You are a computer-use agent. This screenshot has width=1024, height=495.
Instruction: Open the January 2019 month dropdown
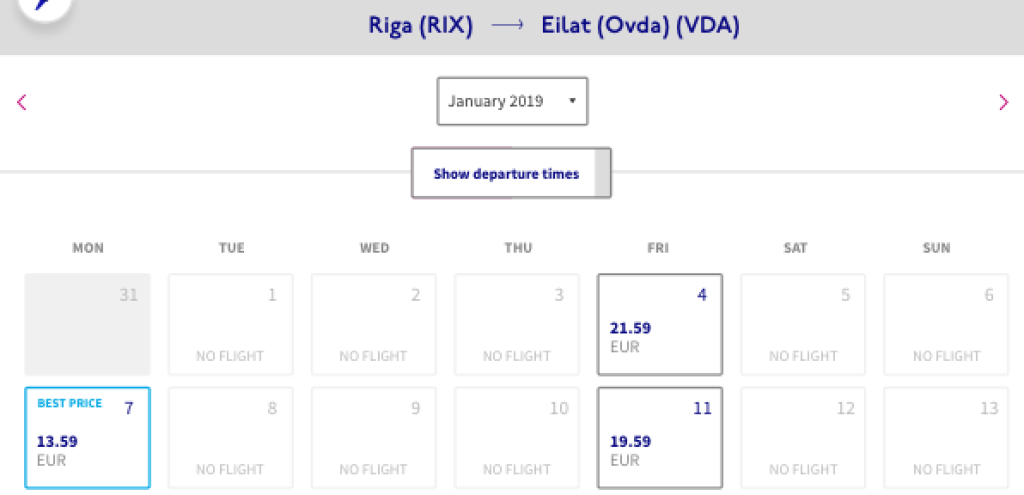512,101
